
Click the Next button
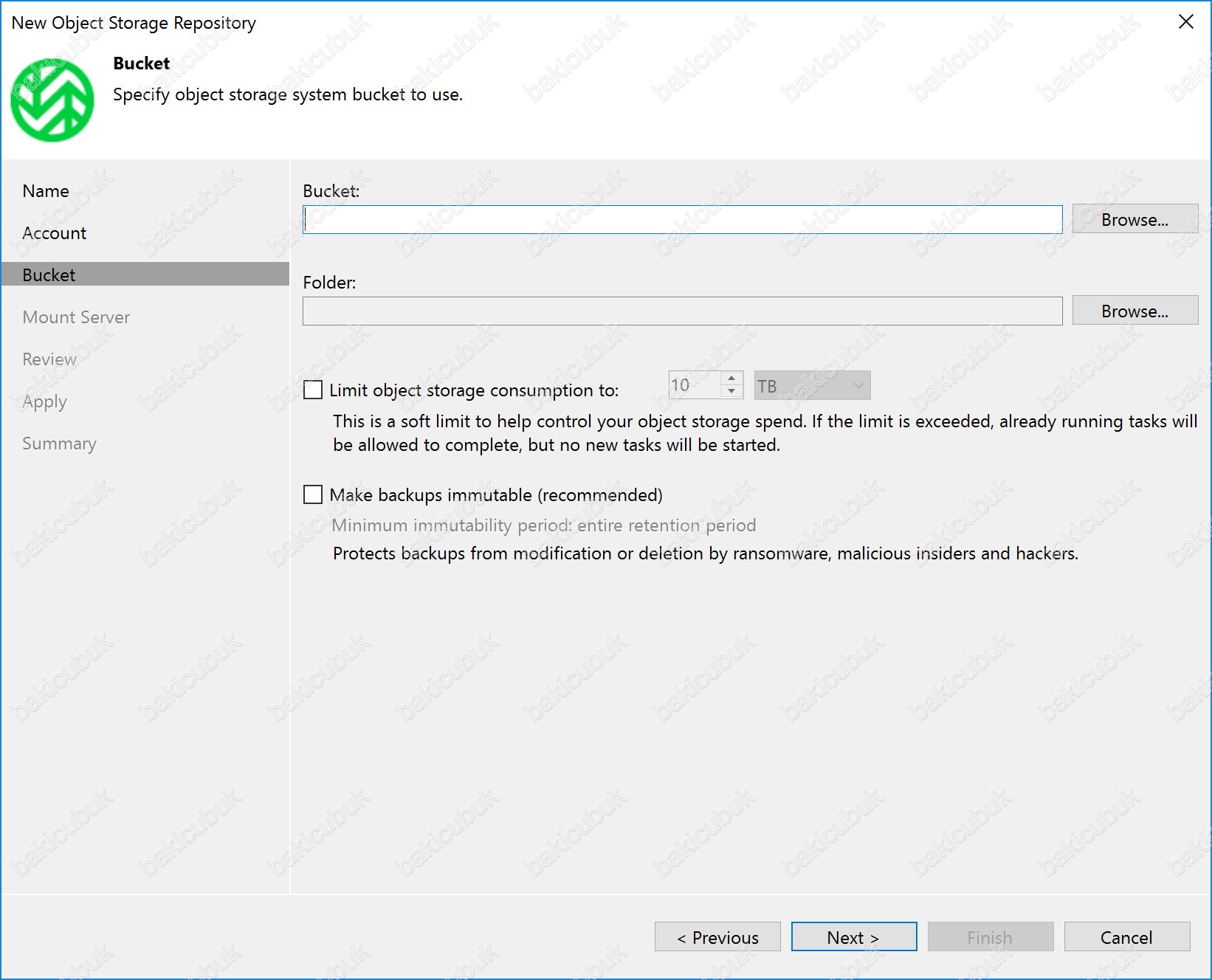click(853, 937)
